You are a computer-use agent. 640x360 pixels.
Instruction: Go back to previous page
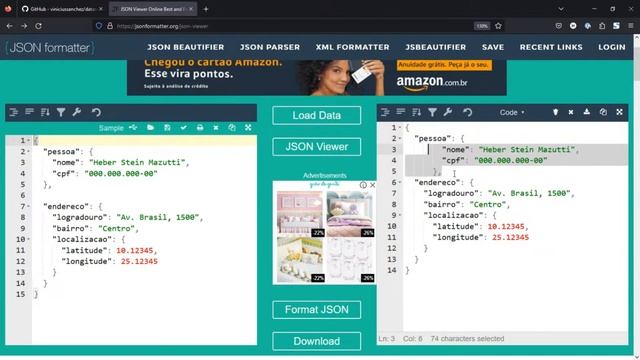(9, 26)
